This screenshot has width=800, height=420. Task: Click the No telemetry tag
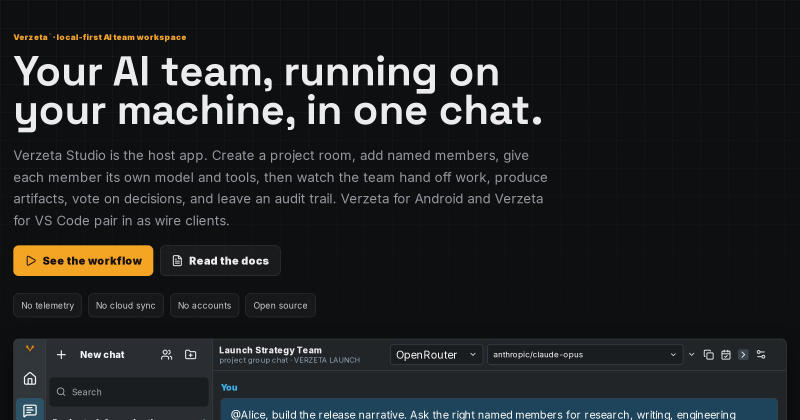tap(47, 306)
